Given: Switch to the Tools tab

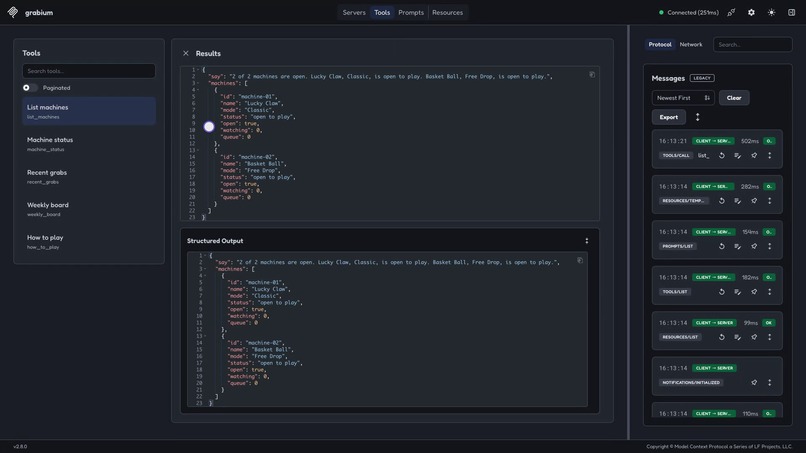Looking at the screenshot, I should [x=382, y=12].
